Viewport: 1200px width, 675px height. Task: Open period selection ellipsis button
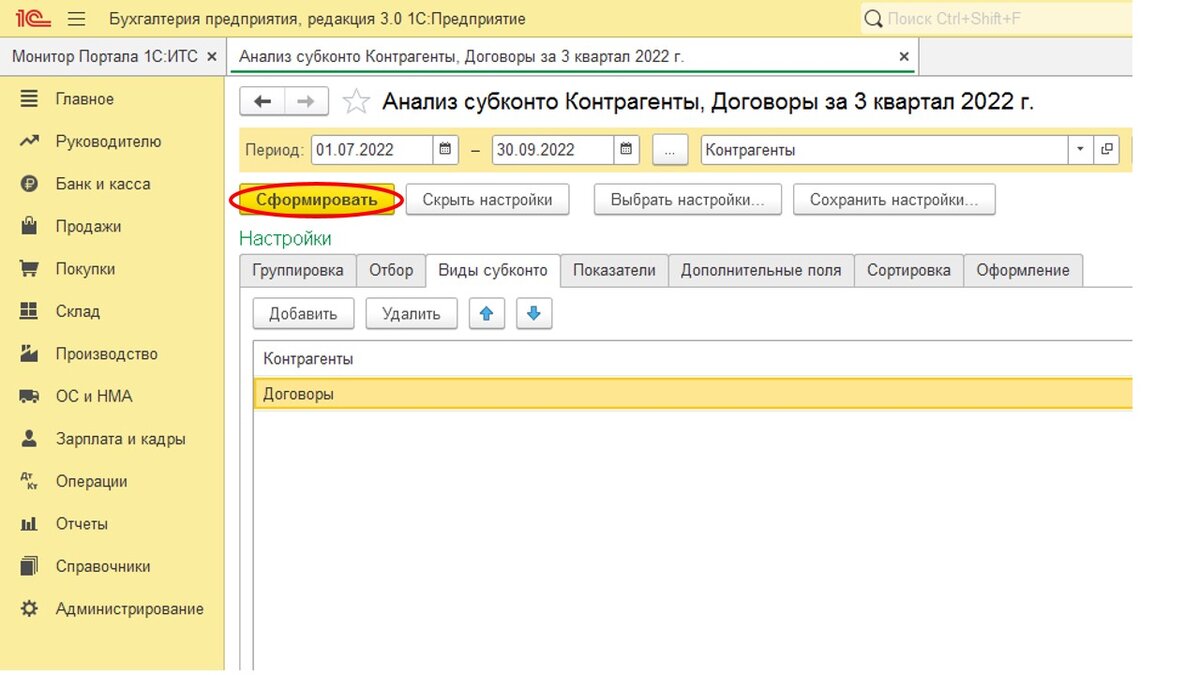coord(670,150)
